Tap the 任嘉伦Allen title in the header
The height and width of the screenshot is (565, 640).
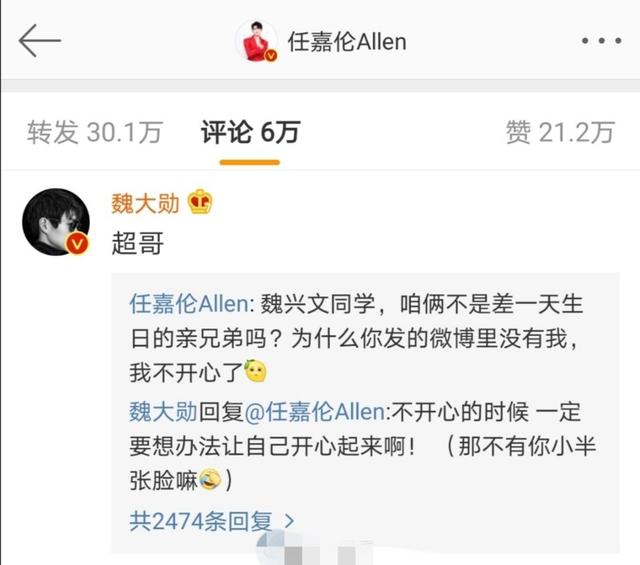pyautogui.click(x=347, y=42)
